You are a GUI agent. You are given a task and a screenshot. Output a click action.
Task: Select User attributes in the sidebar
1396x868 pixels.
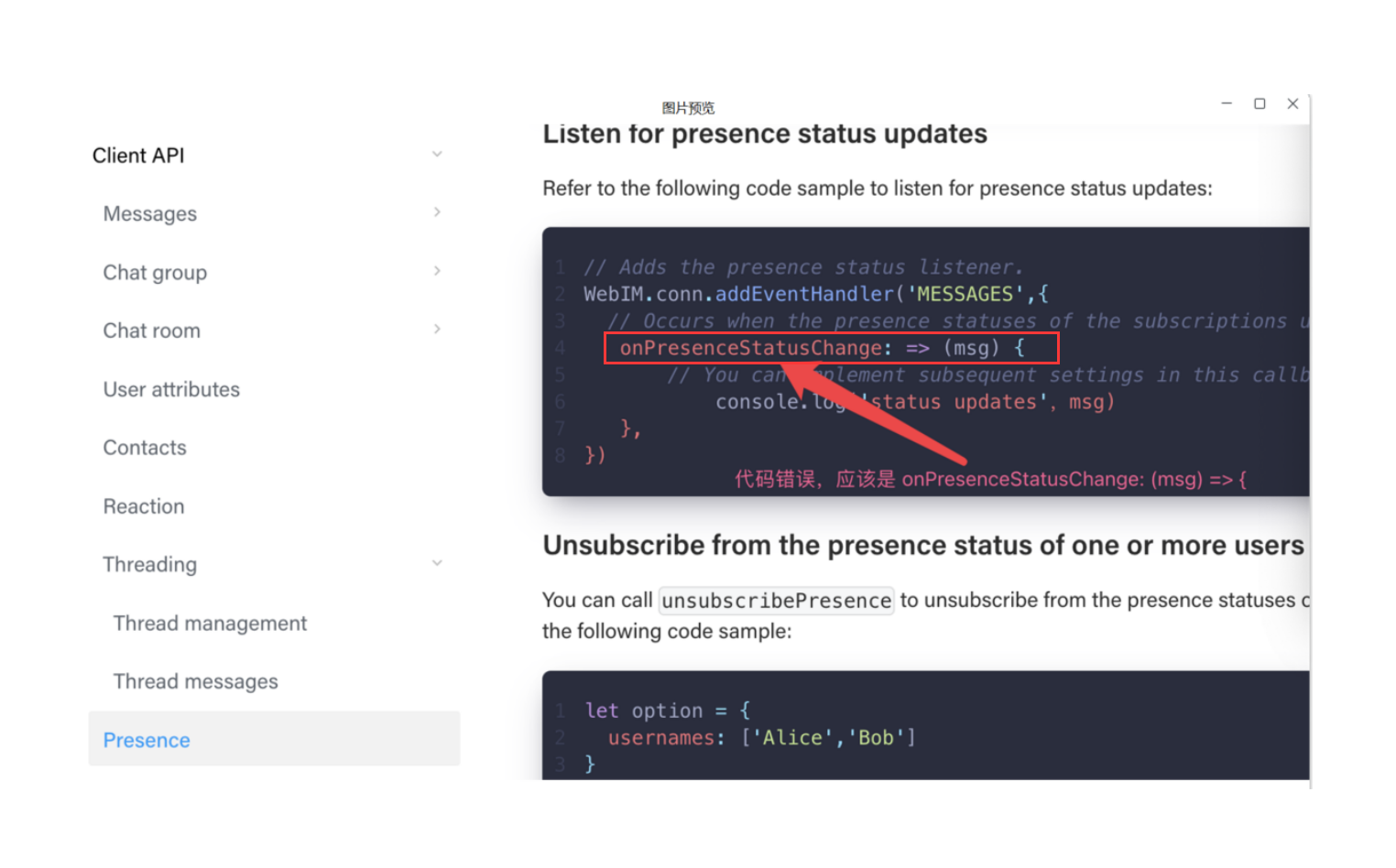pyautogui.click(x=171, y=389)
